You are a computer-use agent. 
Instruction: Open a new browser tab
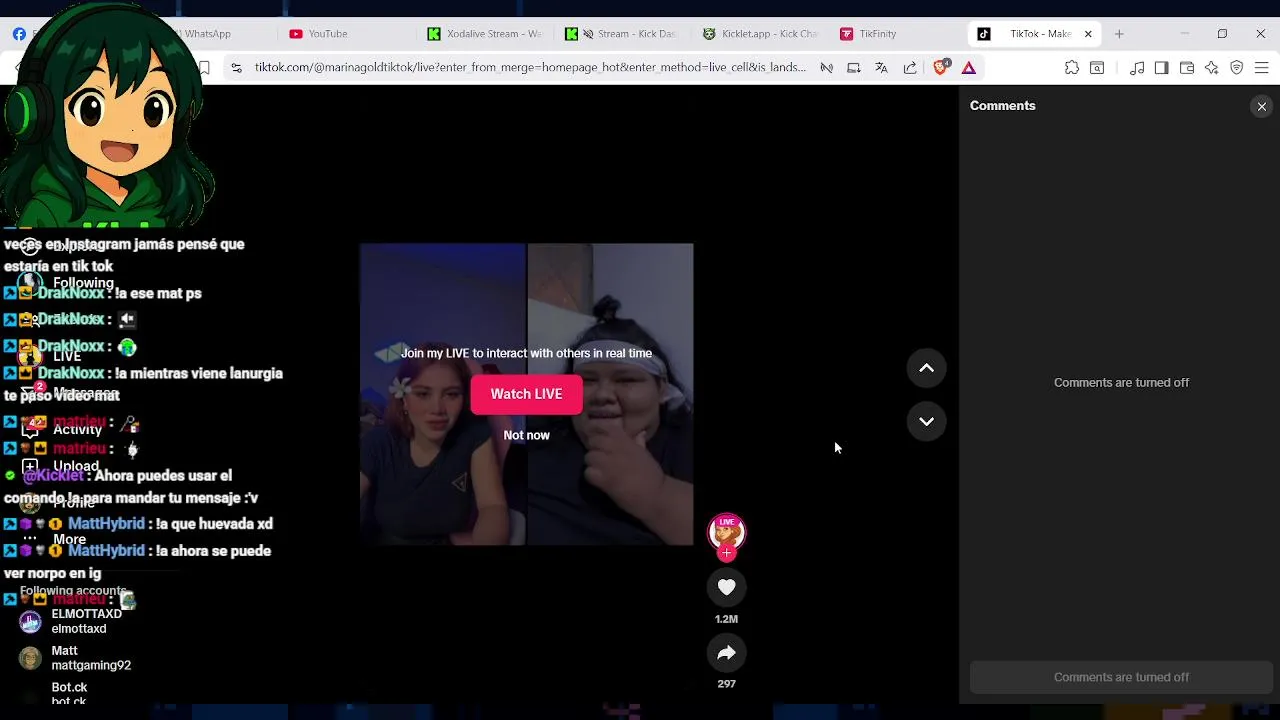tap(1119, 34)
